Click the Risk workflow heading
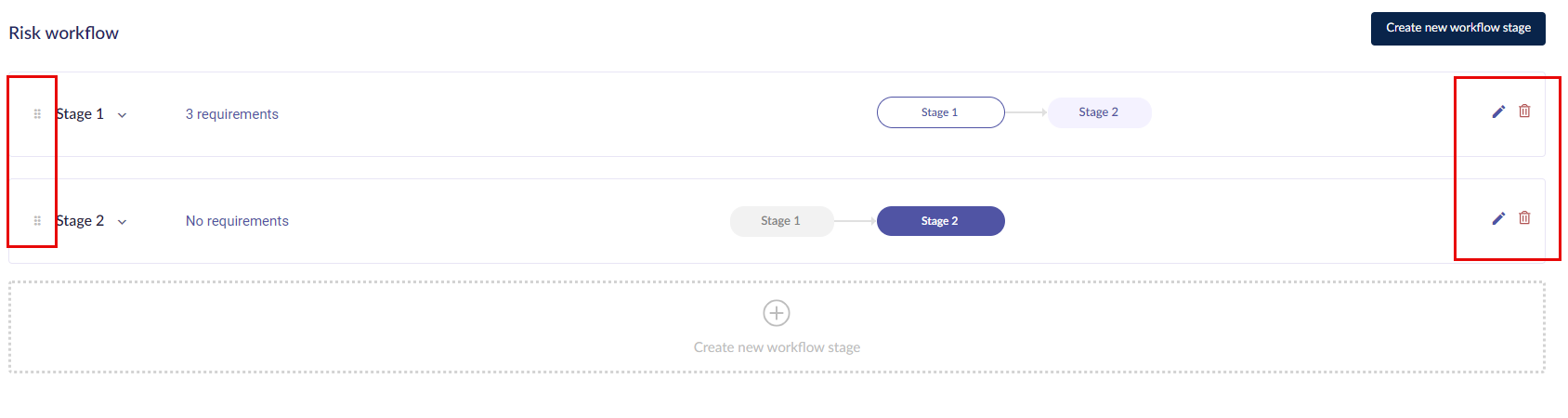The image size is (1568, 418). click(64, 33)
